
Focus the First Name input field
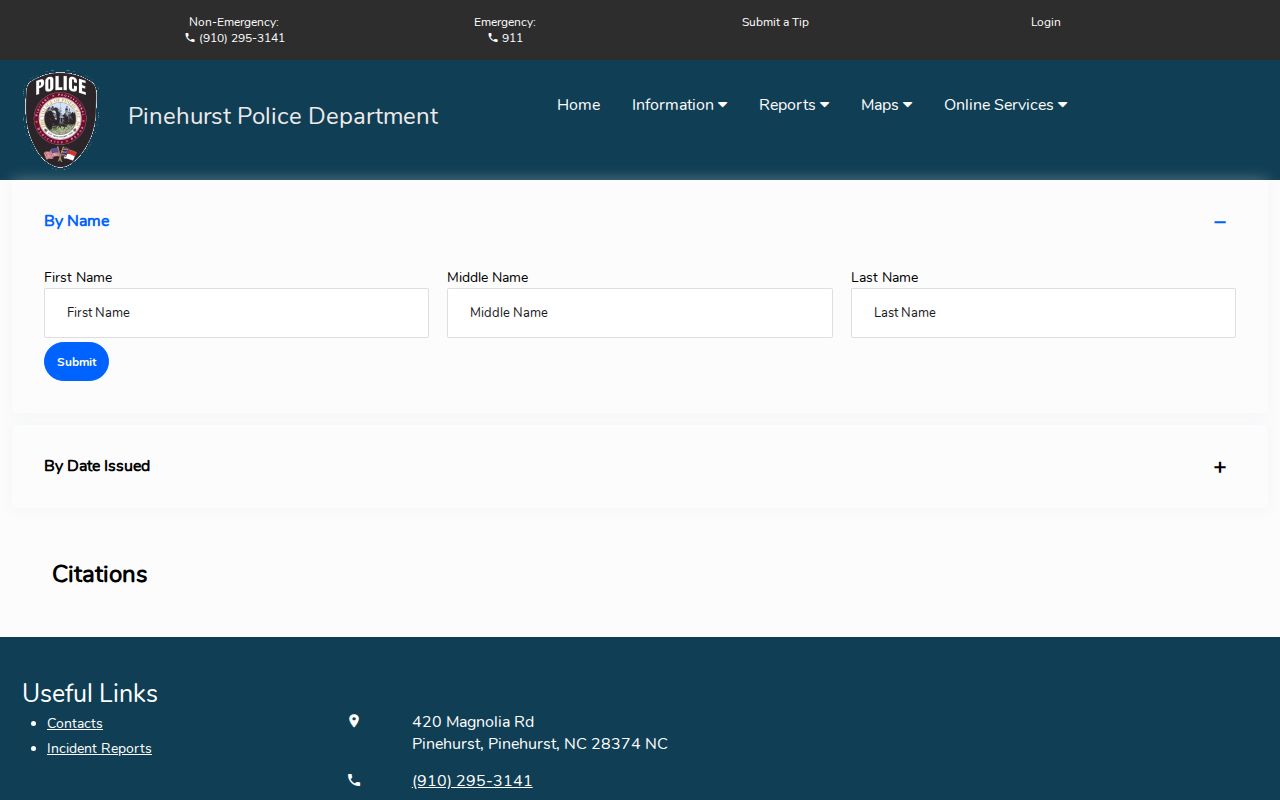(x=236, y=313)
